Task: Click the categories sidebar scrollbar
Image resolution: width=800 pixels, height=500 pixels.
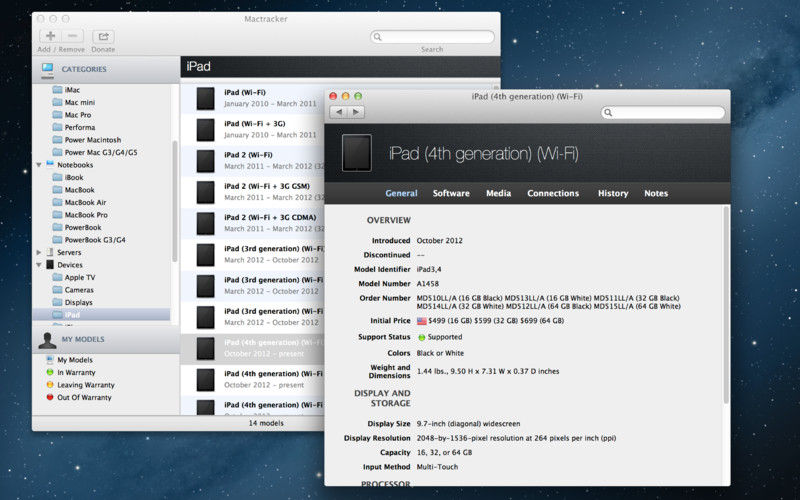Action: (x=175, y=201)
